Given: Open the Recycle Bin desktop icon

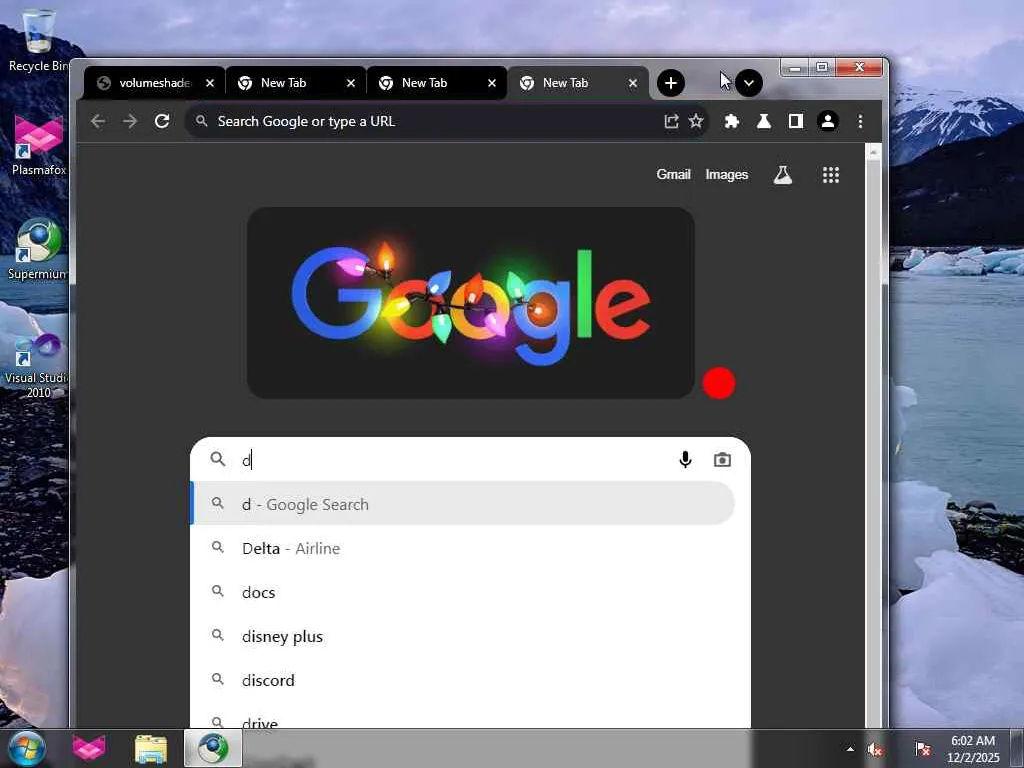Looking at the screenshot, I should click(x=38, y=40).
